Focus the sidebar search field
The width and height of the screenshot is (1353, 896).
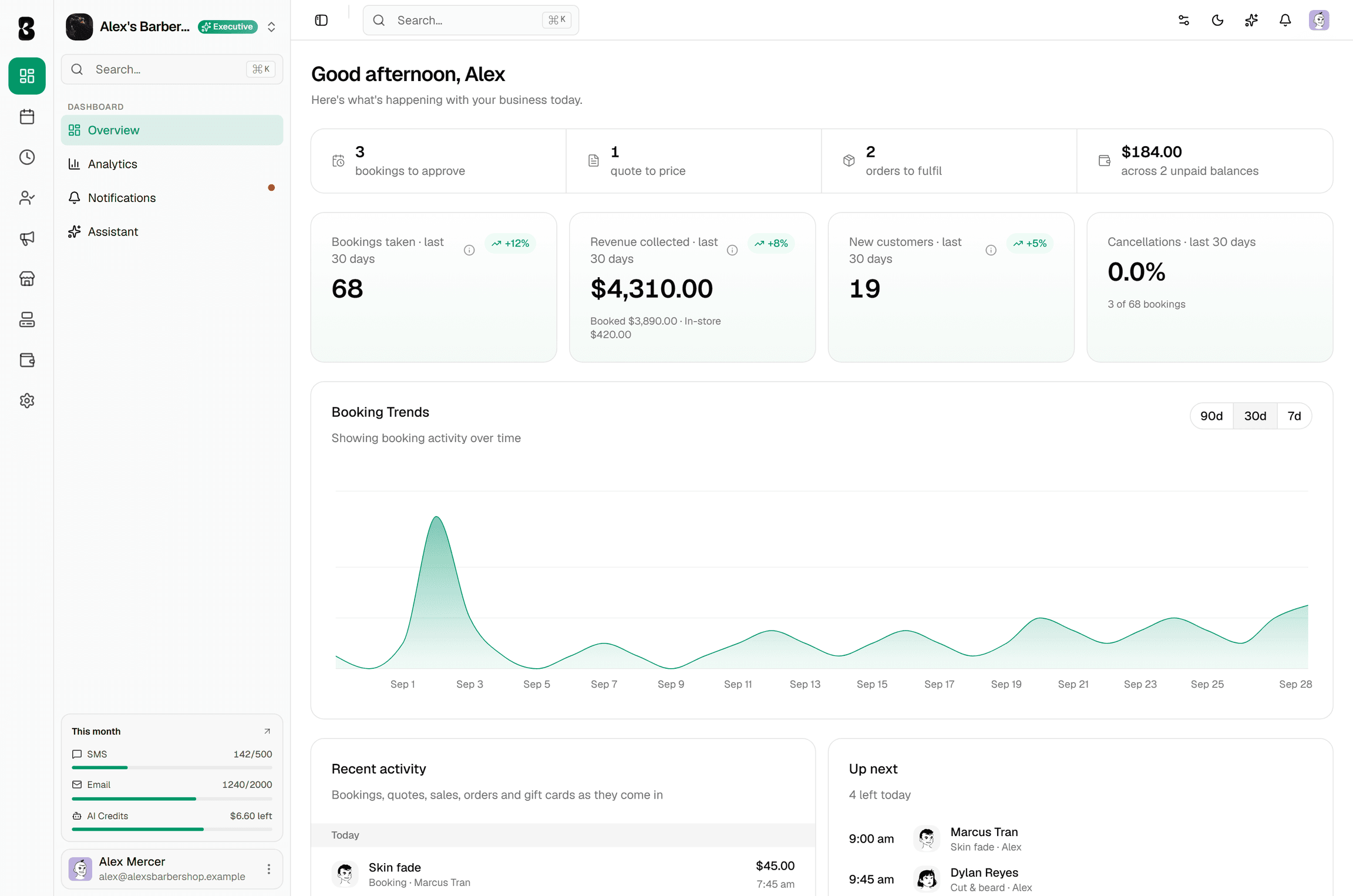[x=172, y=69]
